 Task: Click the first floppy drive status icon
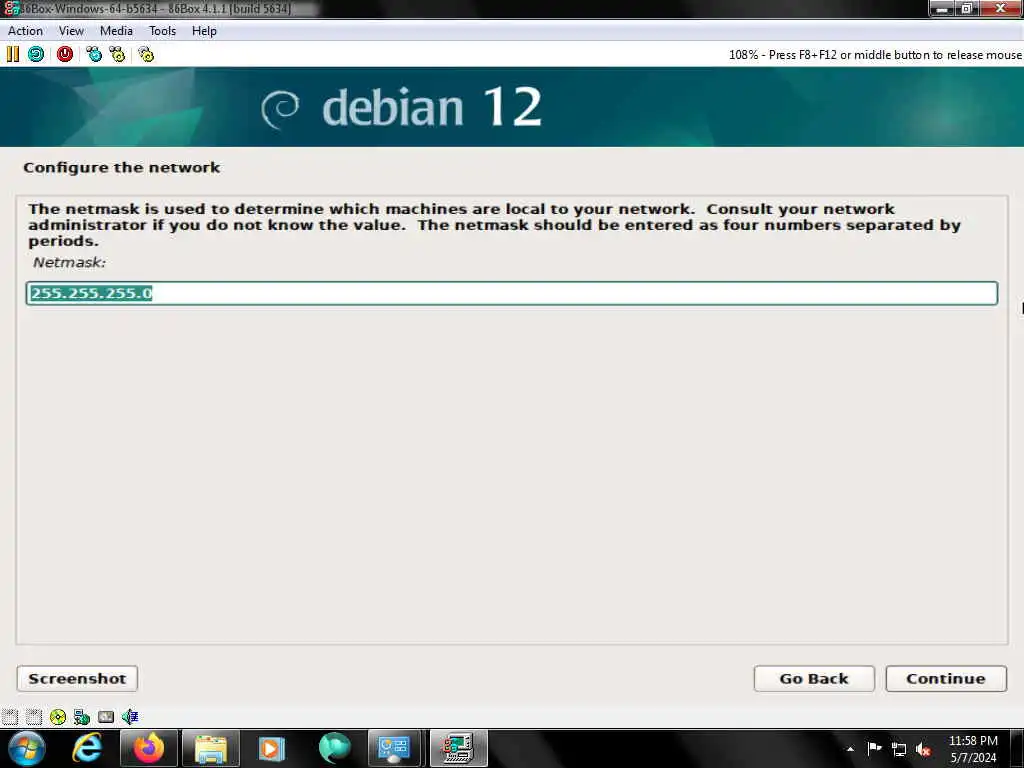click(x=10, y=717)
